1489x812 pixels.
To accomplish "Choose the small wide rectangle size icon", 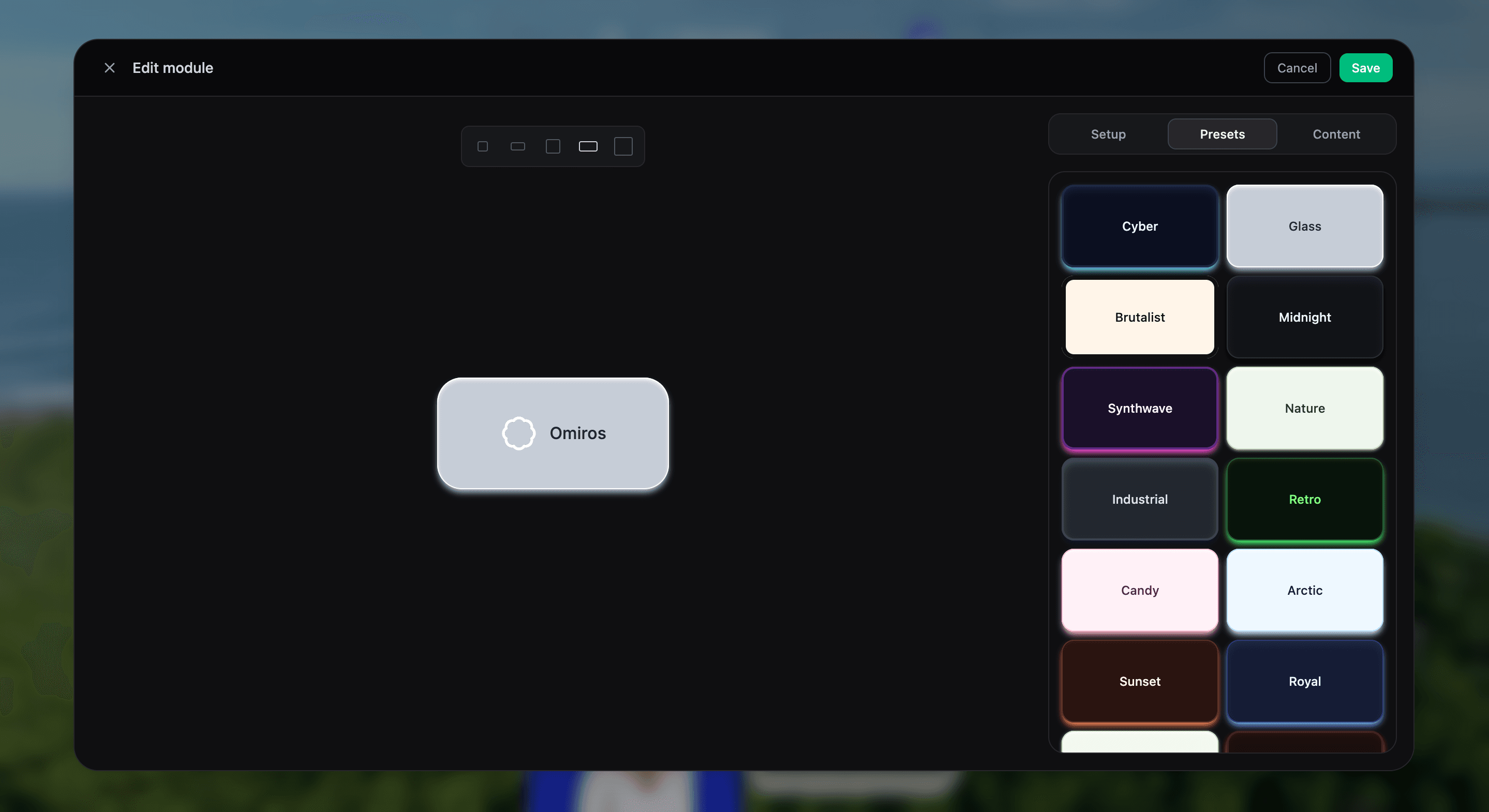I will click(518, 146).
